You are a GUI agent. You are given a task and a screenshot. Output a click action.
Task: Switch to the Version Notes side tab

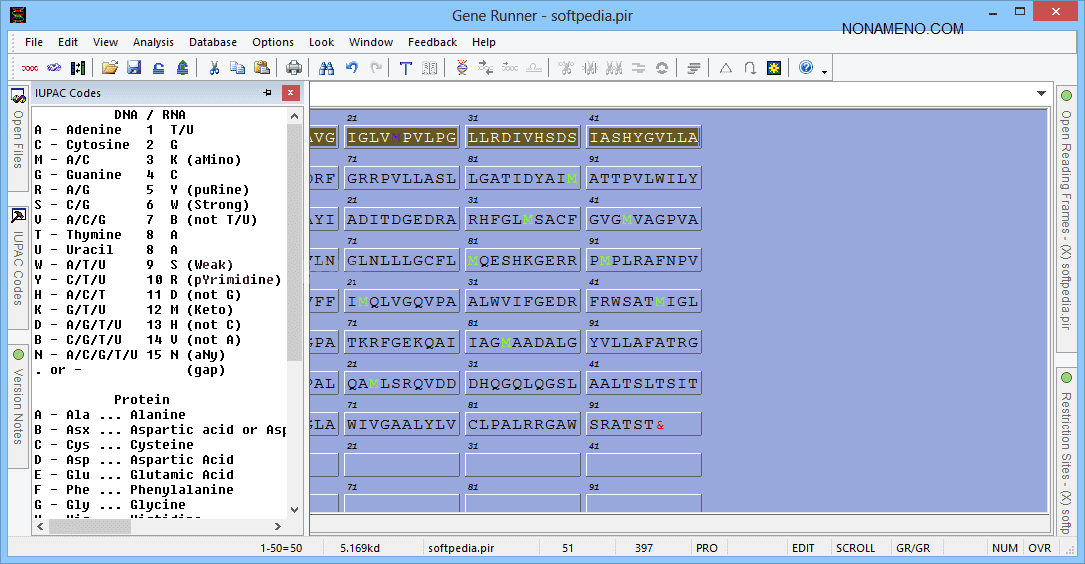18,400
